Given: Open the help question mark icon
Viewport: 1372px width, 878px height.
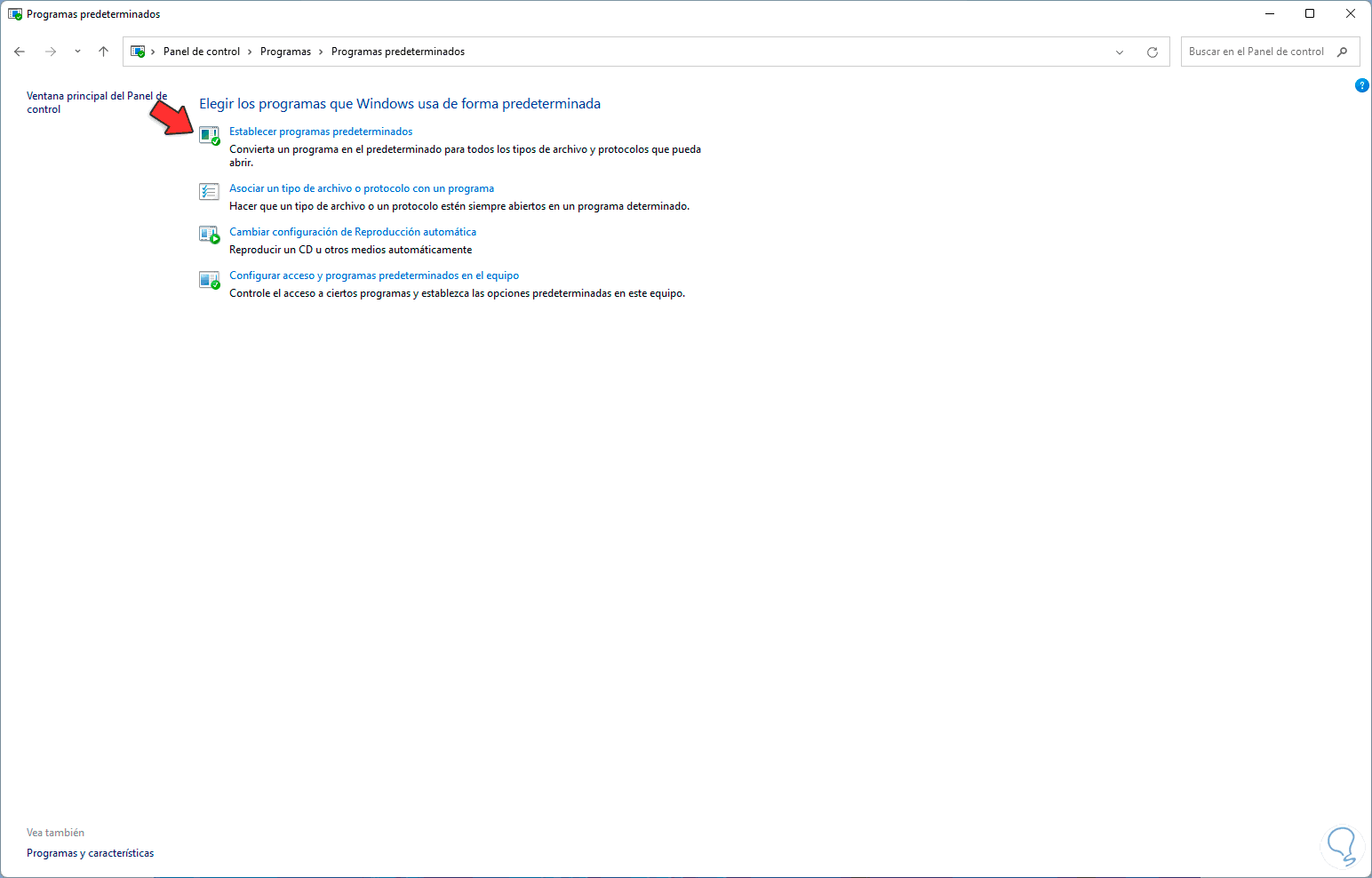Looking at the screenshot, I should point(1361,85).
